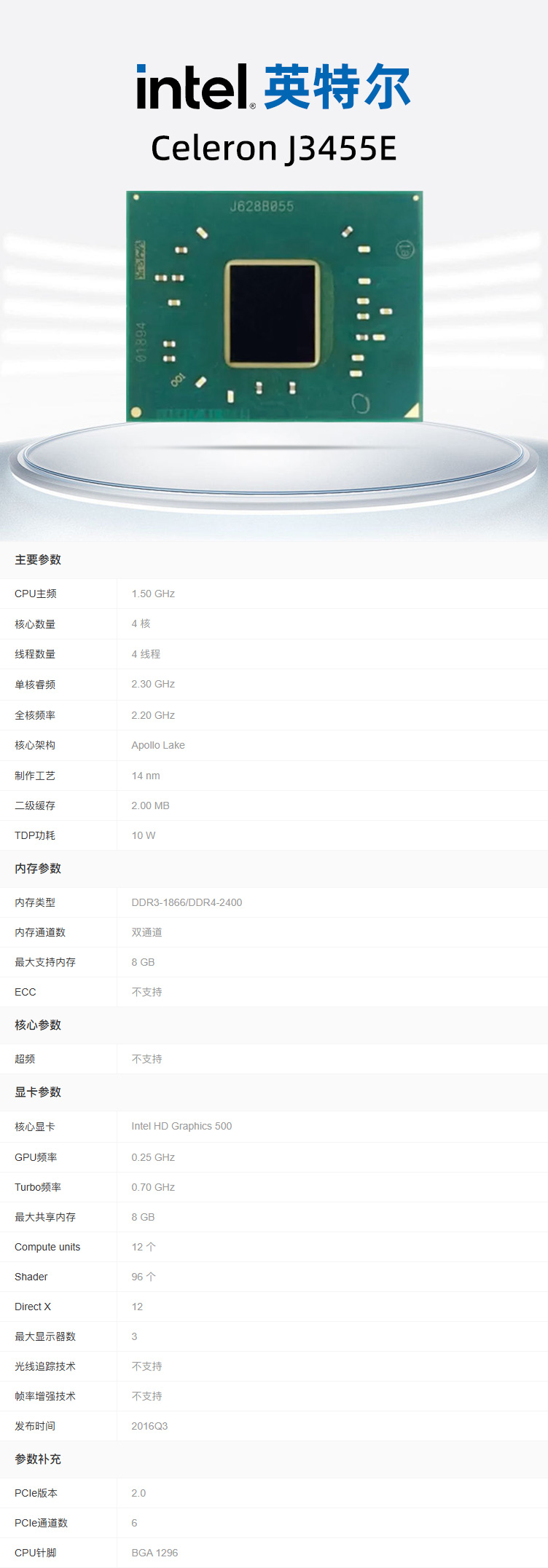
Task: Click the CPU chip product image
Action: tap(274, 306)
